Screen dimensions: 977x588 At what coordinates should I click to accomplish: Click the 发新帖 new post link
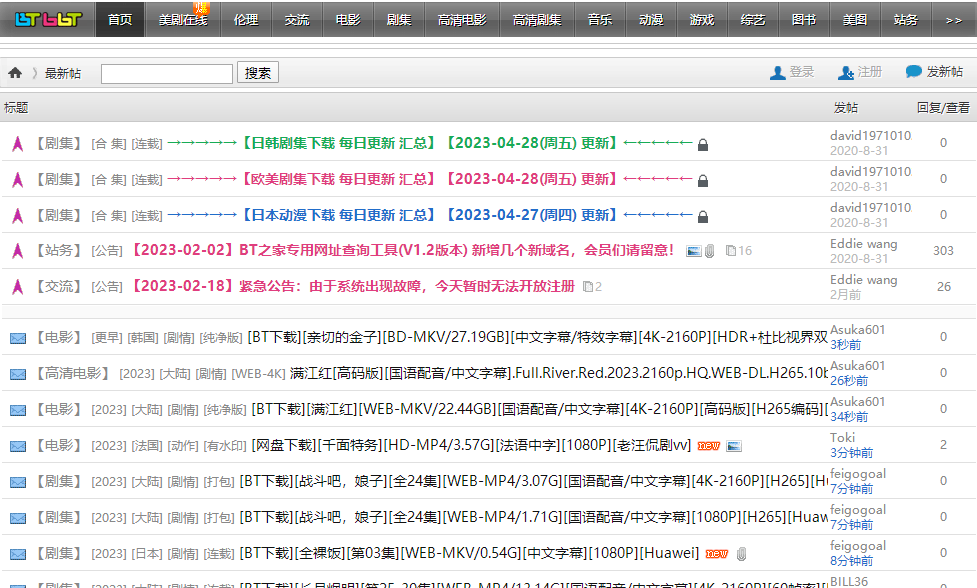point(945,72)
